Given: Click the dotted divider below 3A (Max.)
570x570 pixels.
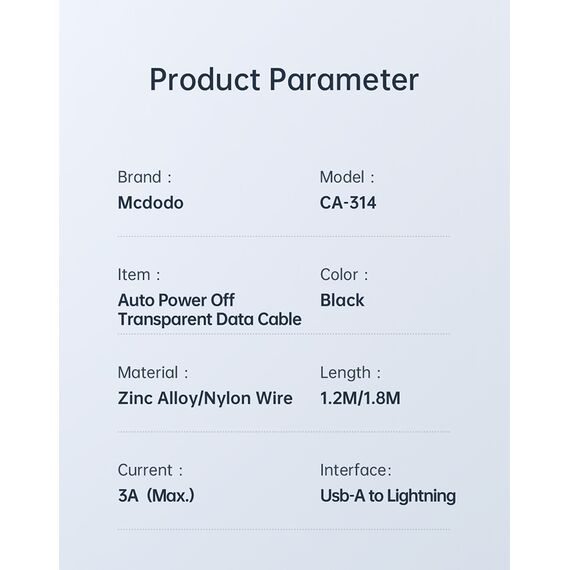Looking at the screenshot, I should pos(284,530).
